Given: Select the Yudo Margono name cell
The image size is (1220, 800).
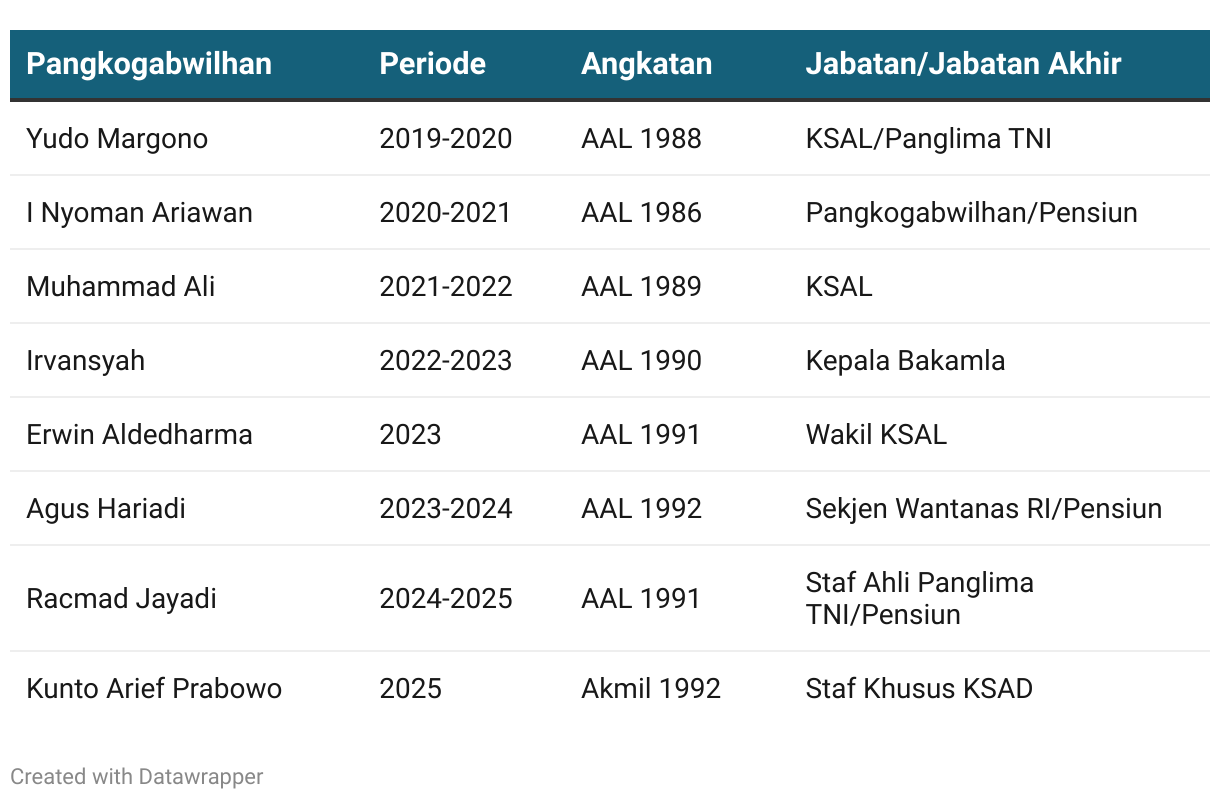Looking at the screenshot, I should click(x=117, y=139).
